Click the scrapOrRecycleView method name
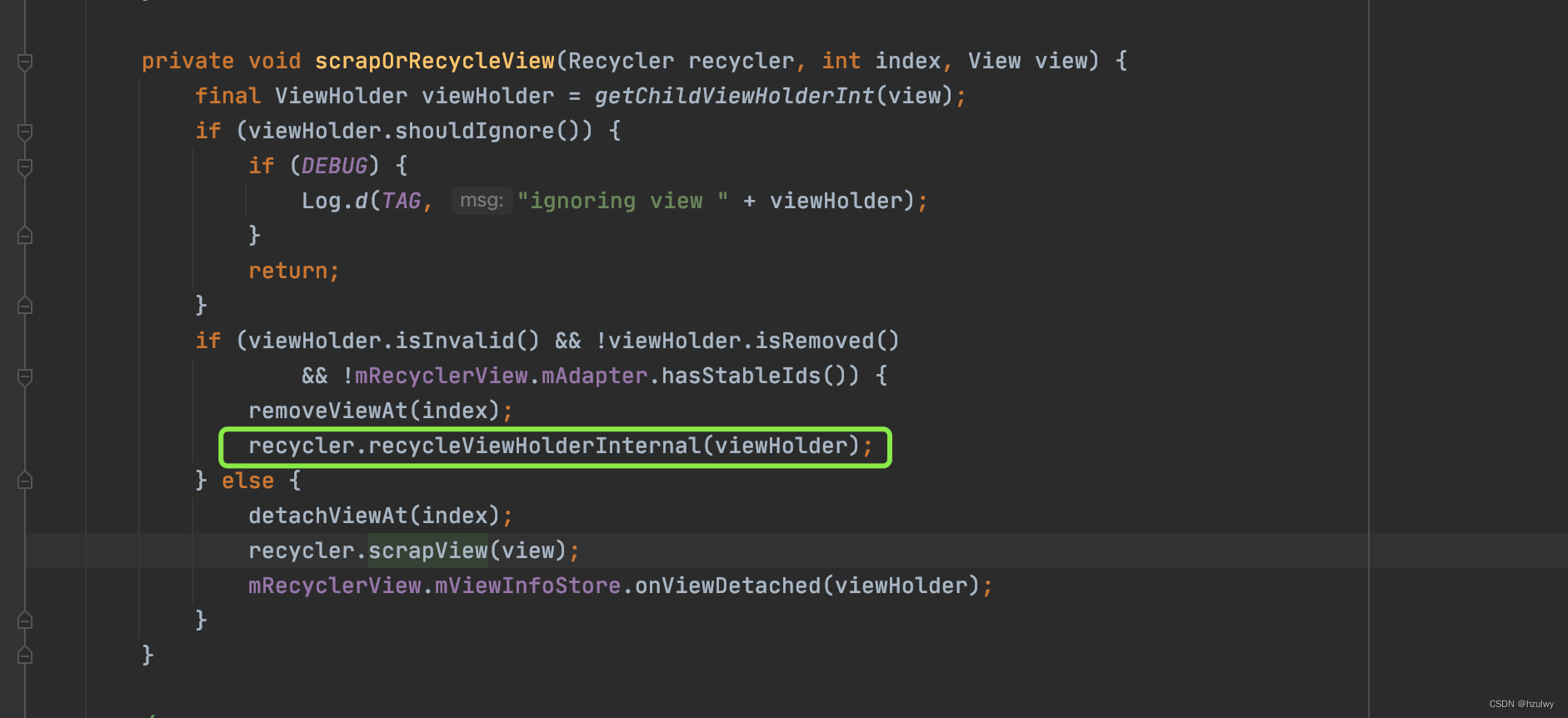Image resolution: width=1568 pixels, height=718 pixels. [x=435, y=61]
